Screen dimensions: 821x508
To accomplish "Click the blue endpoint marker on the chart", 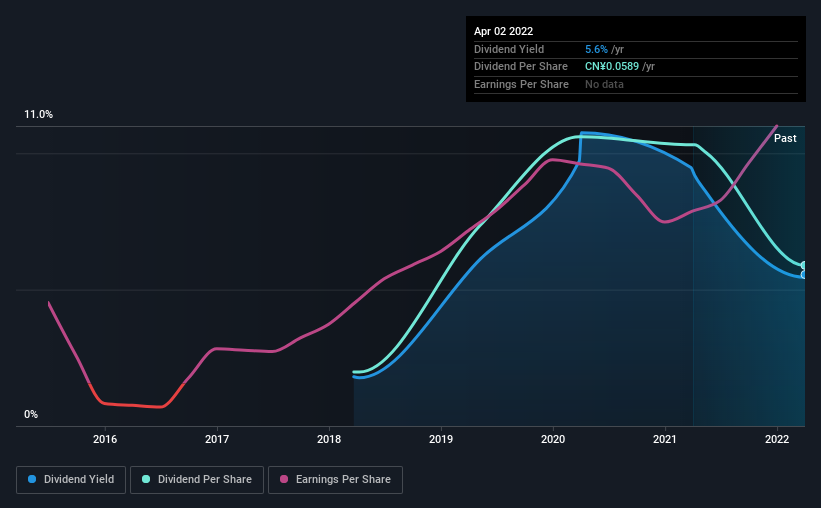I will point(804,274).
